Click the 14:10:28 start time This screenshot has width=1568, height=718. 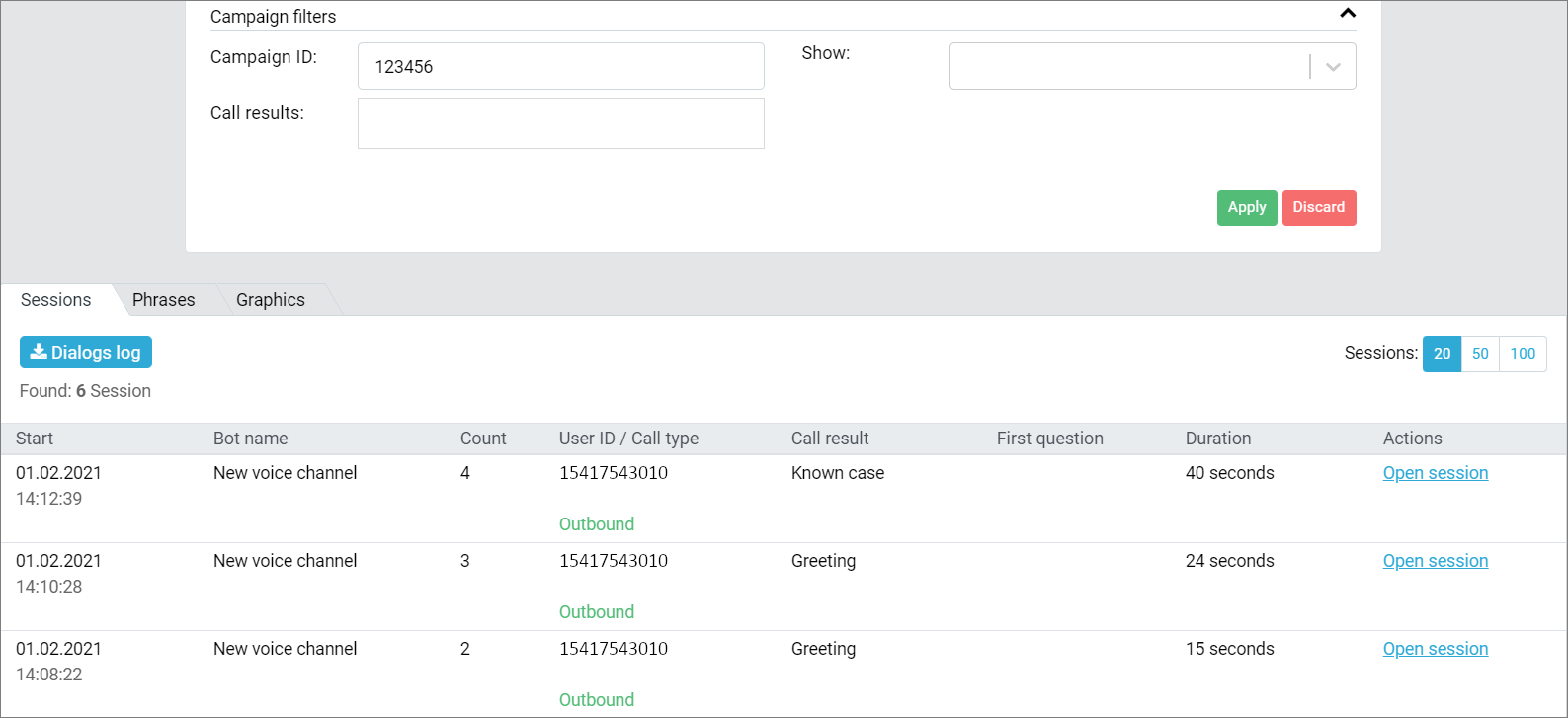click(x=49, y=587)
